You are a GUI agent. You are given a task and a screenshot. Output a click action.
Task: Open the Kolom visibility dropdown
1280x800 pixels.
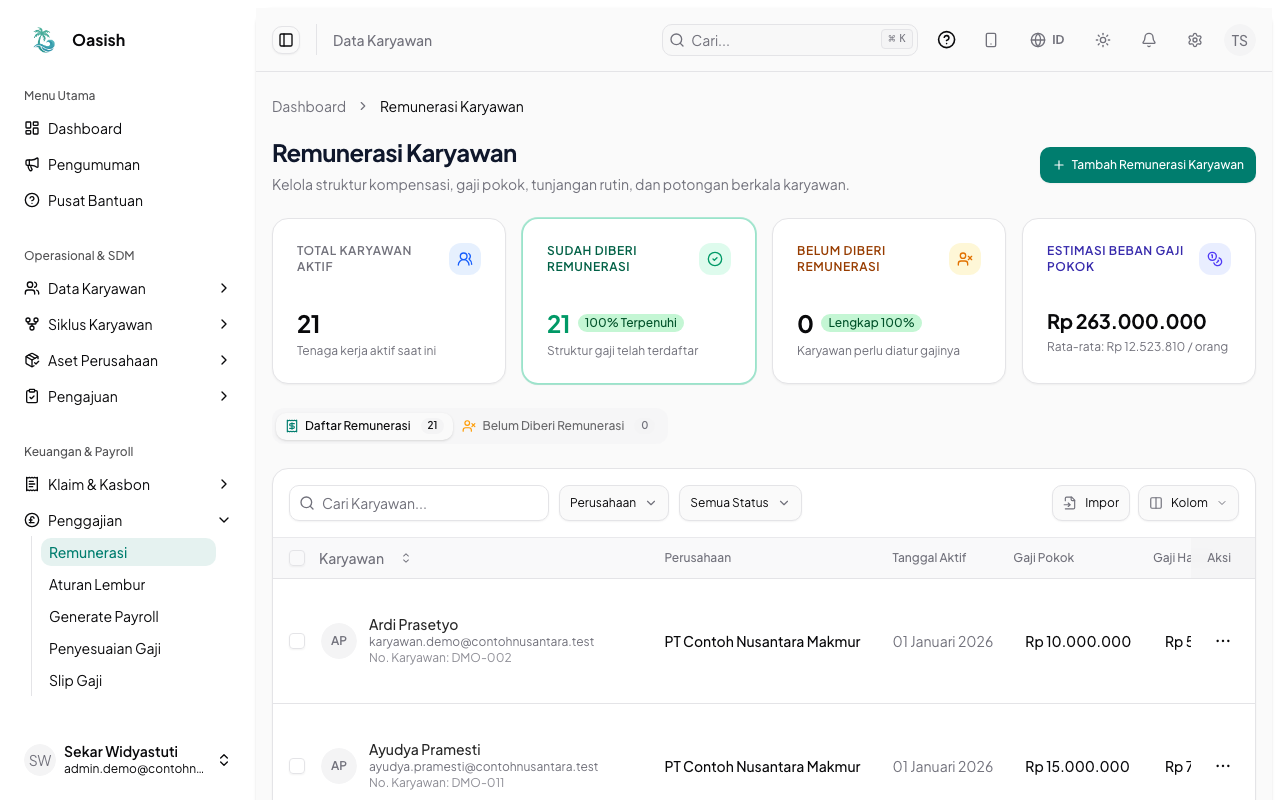tap(1188, 503)
